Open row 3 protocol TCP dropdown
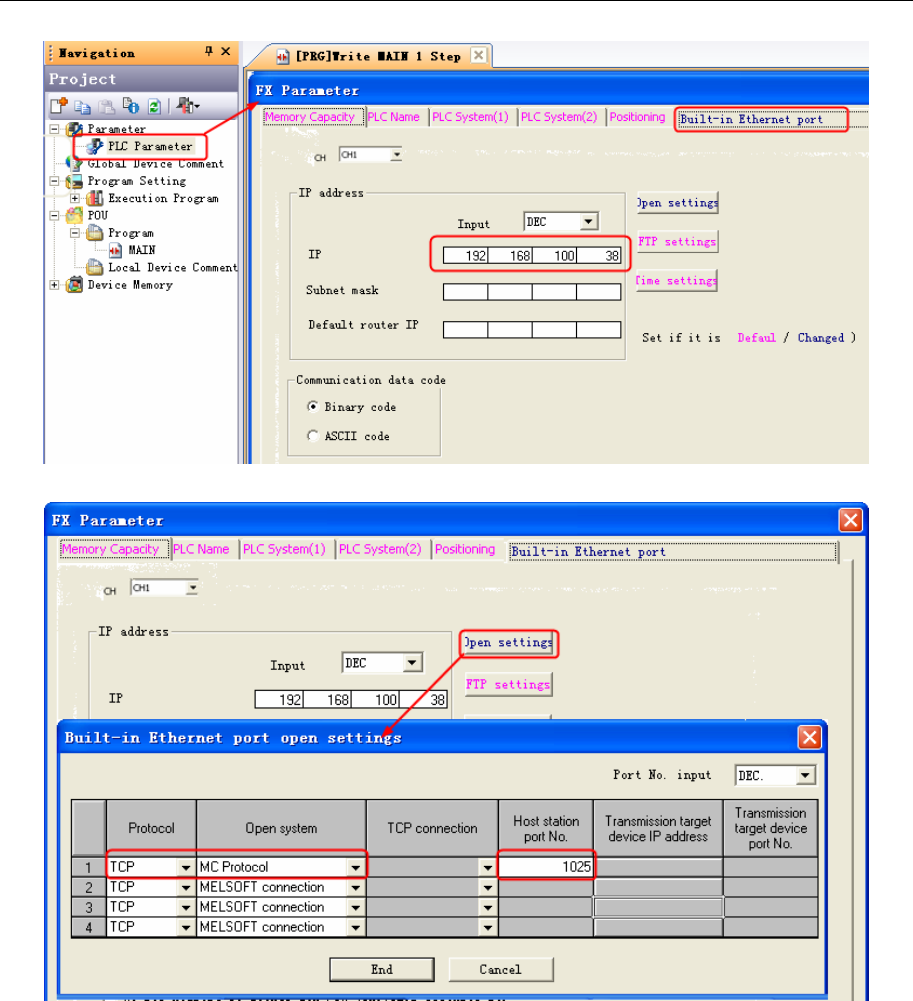This screenshot has height=1001, width=913. click(186, 907)
